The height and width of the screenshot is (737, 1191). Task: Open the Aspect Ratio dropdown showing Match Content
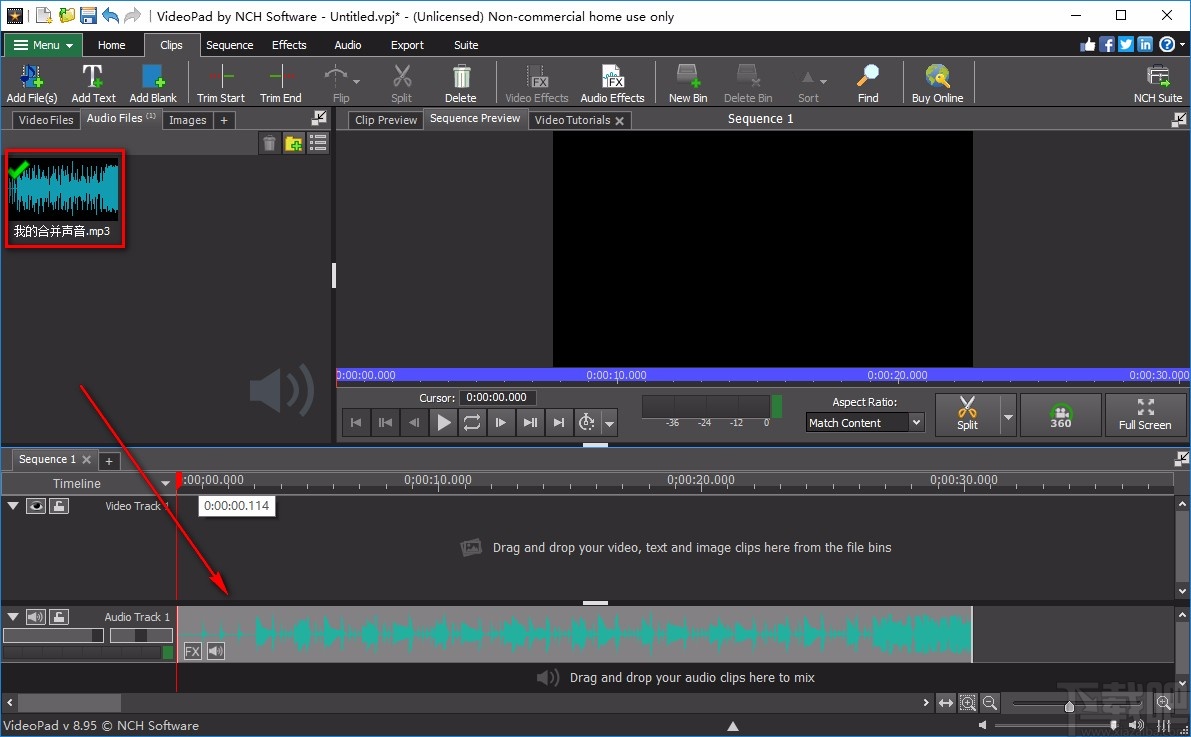point(864,422)
